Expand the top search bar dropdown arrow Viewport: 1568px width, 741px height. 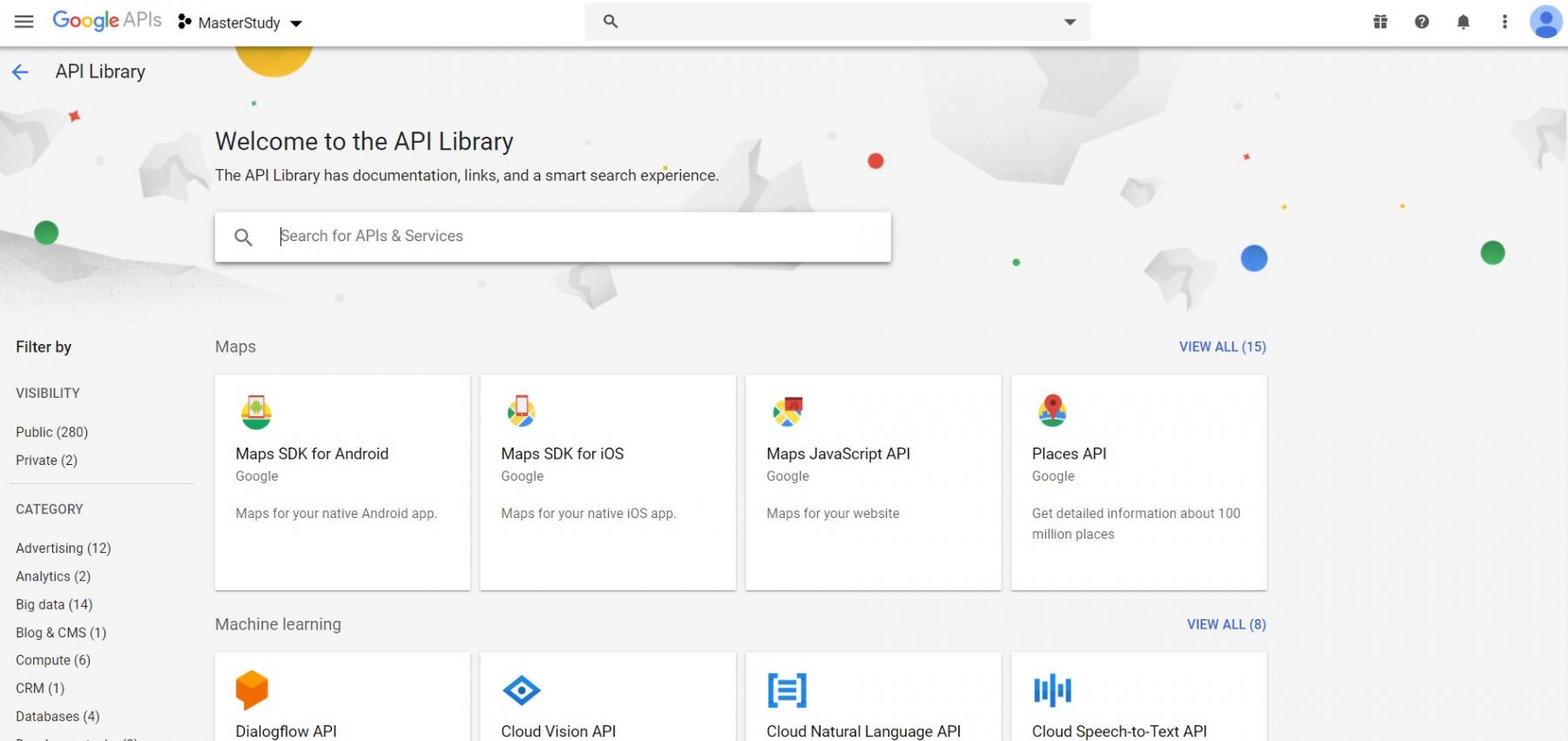tap(1070, 22)
